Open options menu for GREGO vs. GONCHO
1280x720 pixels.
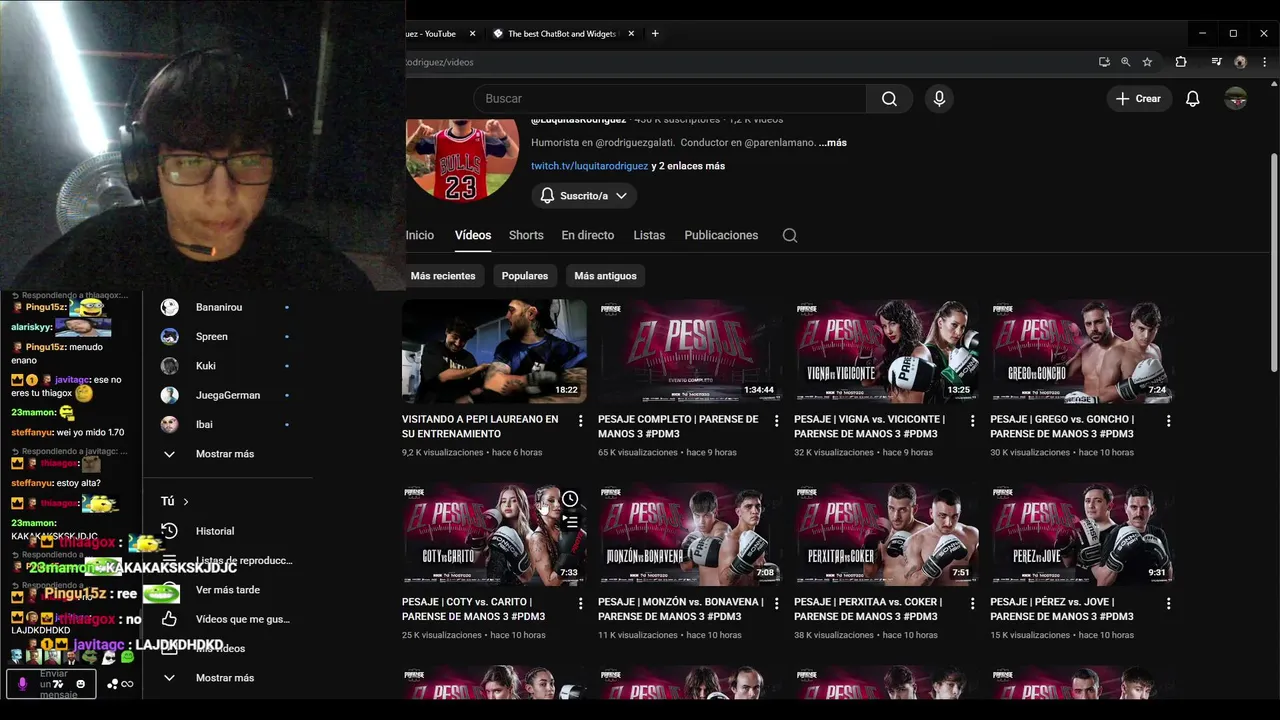coord(1168,421)
